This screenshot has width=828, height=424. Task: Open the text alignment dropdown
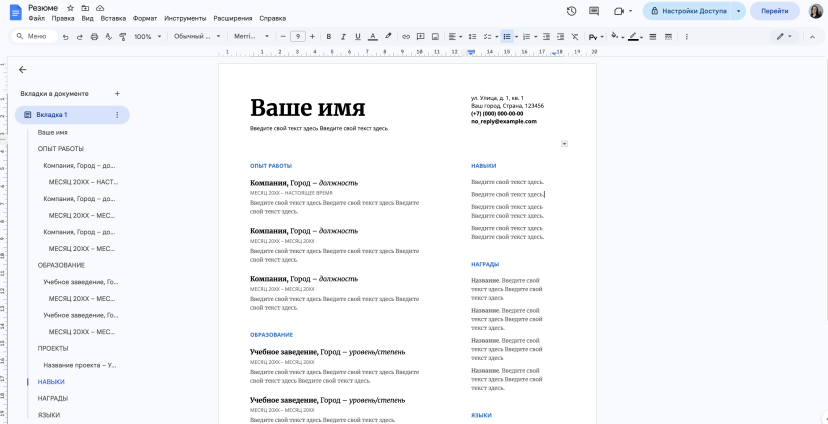click(x=455, y=36)
